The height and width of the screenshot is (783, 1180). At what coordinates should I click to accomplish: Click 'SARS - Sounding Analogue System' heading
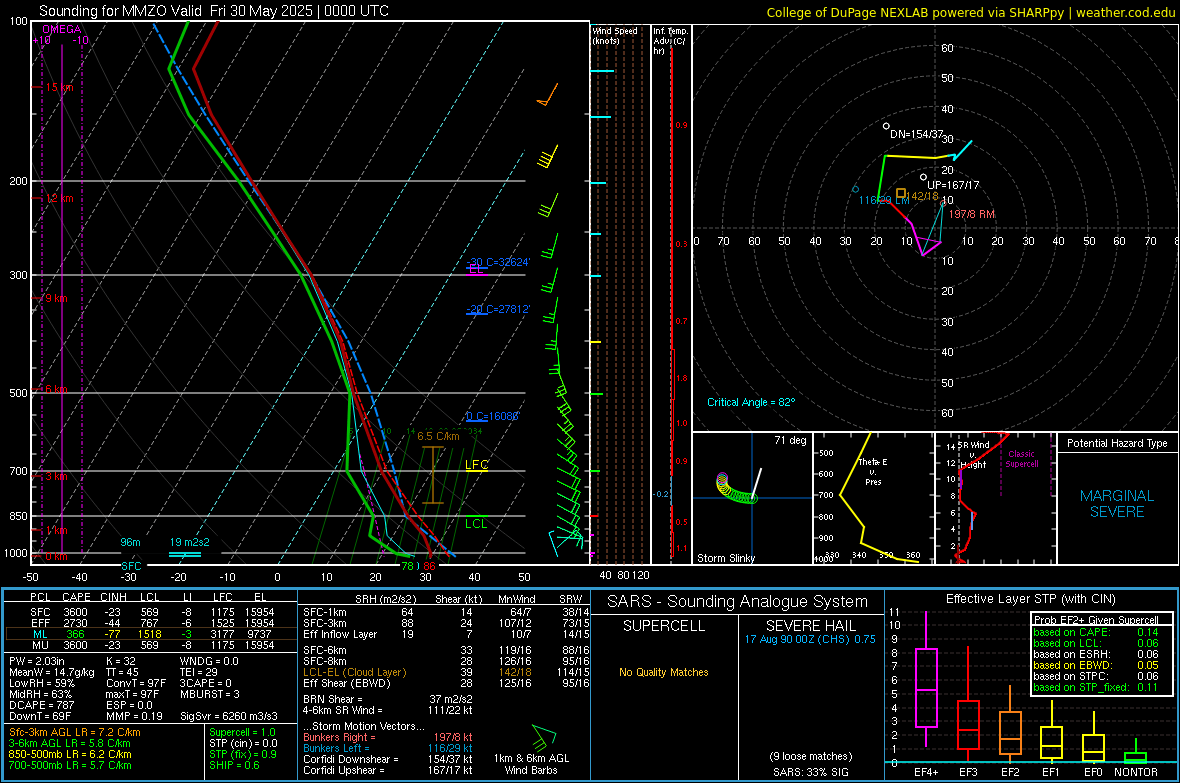[738, 601]
